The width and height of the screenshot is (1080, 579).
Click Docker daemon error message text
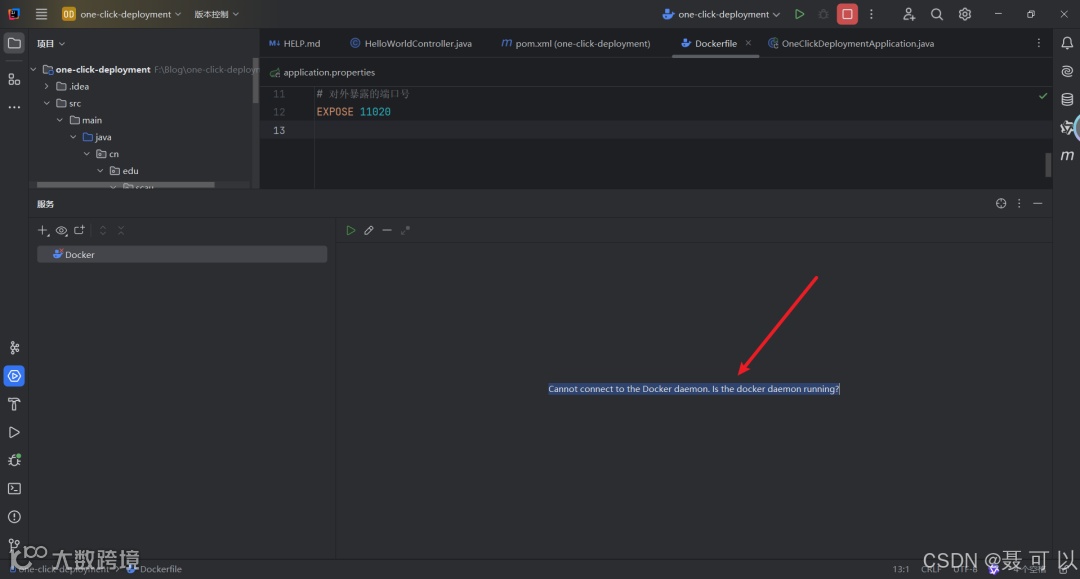694,389
